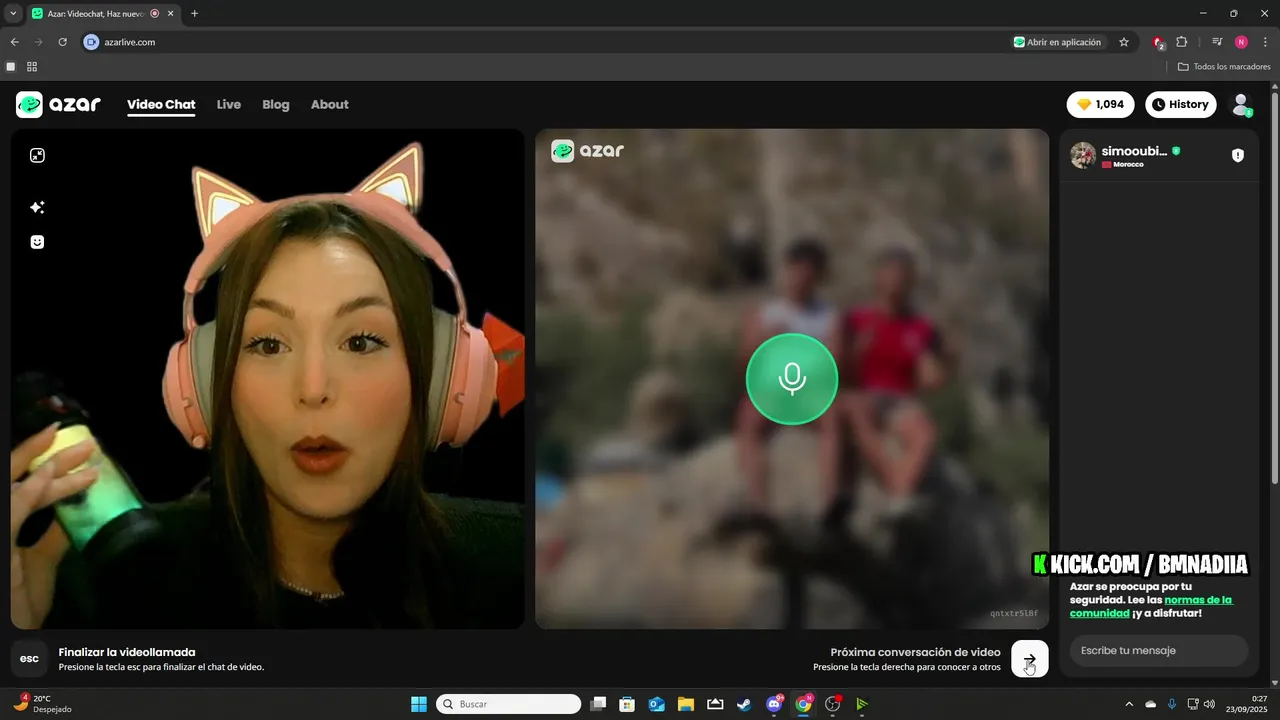The width and height of the screenshot is (1280, 720).
Task: Open the Windows Start menu
Action: click(419, 704)
